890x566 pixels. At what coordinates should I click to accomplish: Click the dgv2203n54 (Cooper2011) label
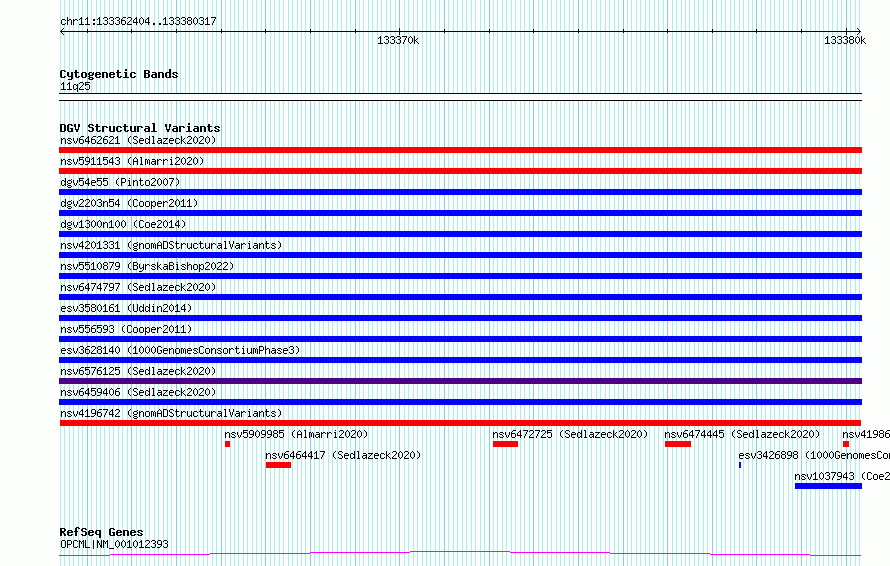tap(129, 203)
